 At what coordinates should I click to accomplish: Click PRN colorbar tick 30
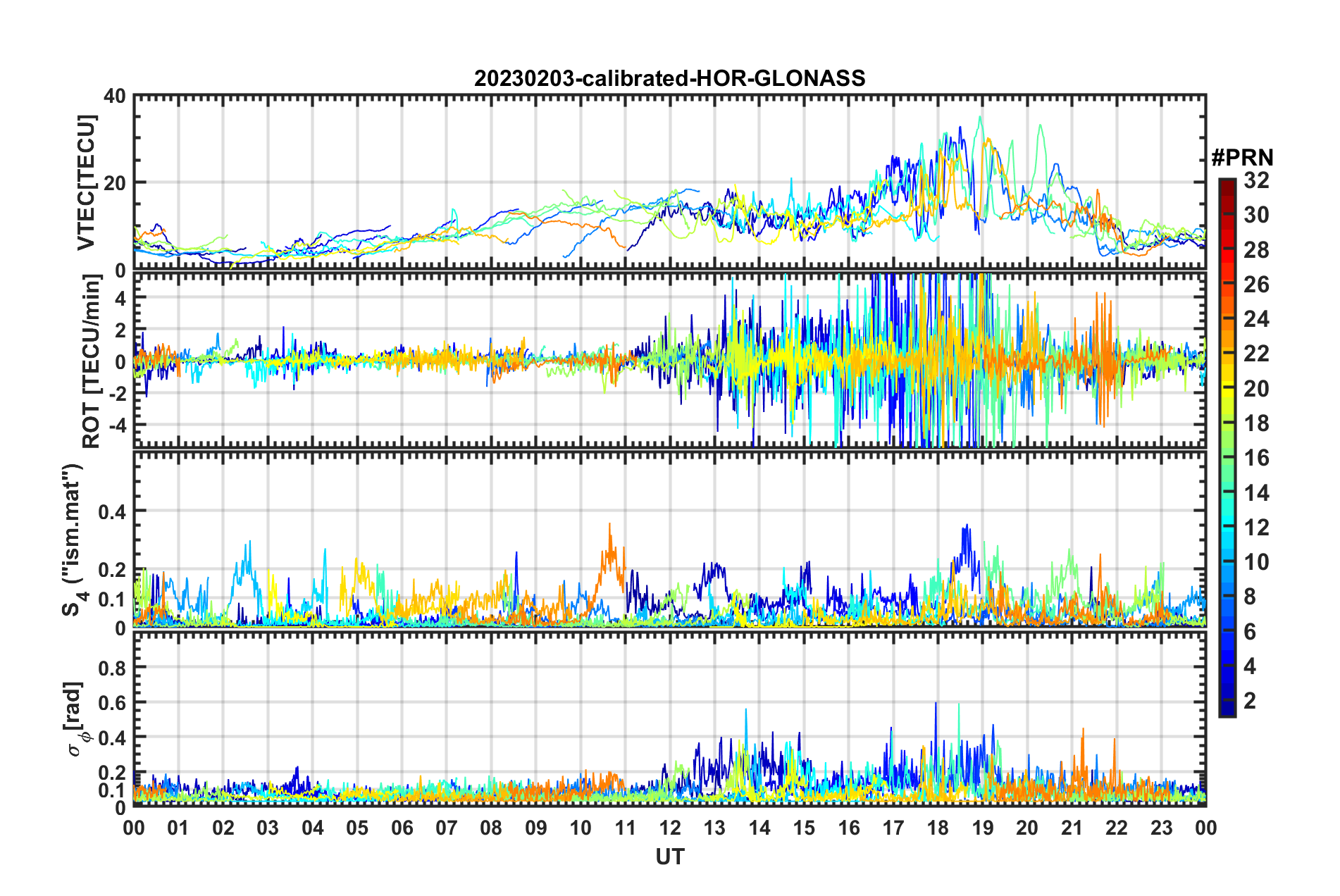coord(1257,215)
